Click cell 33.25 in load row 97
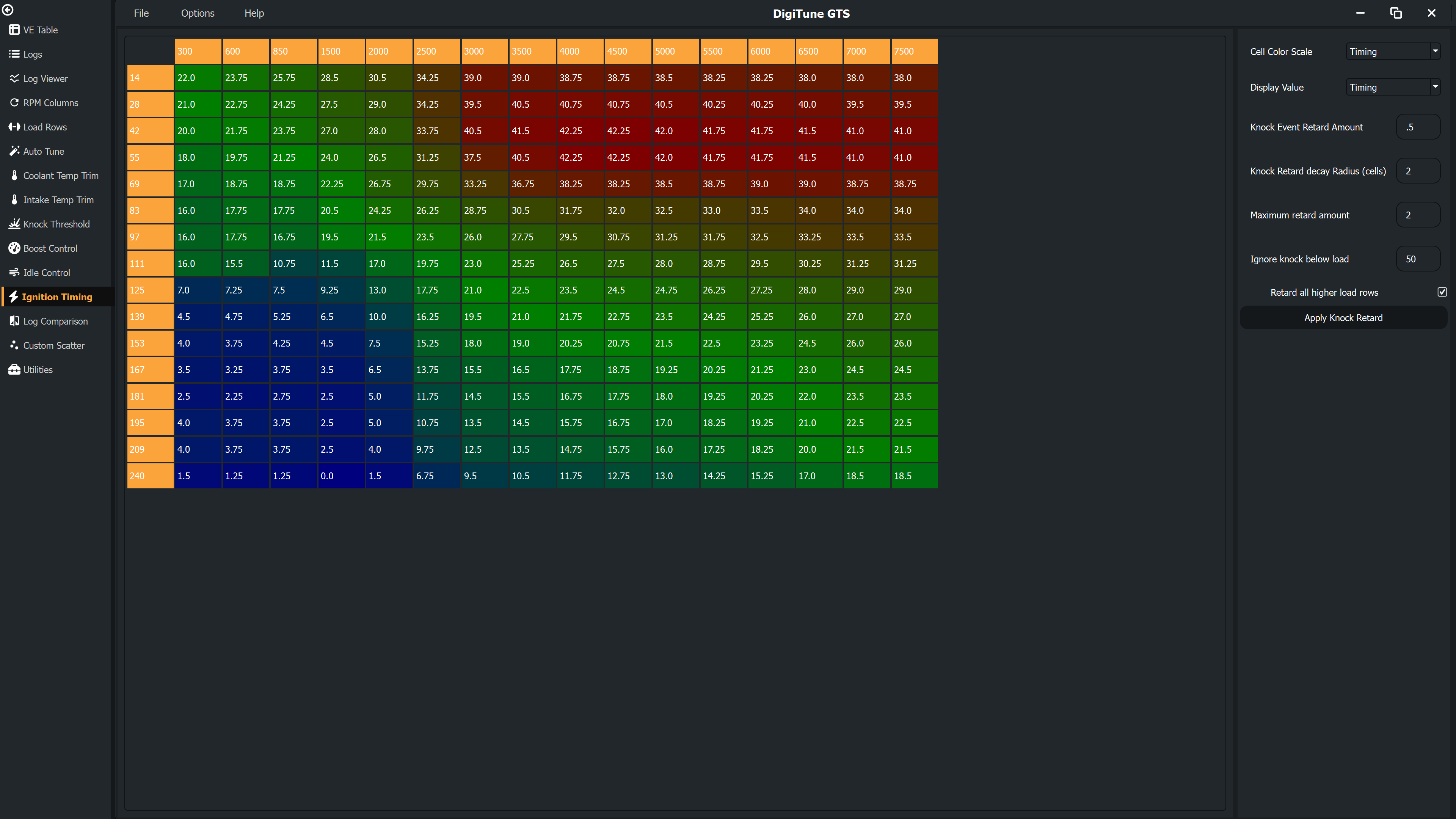 819,237
